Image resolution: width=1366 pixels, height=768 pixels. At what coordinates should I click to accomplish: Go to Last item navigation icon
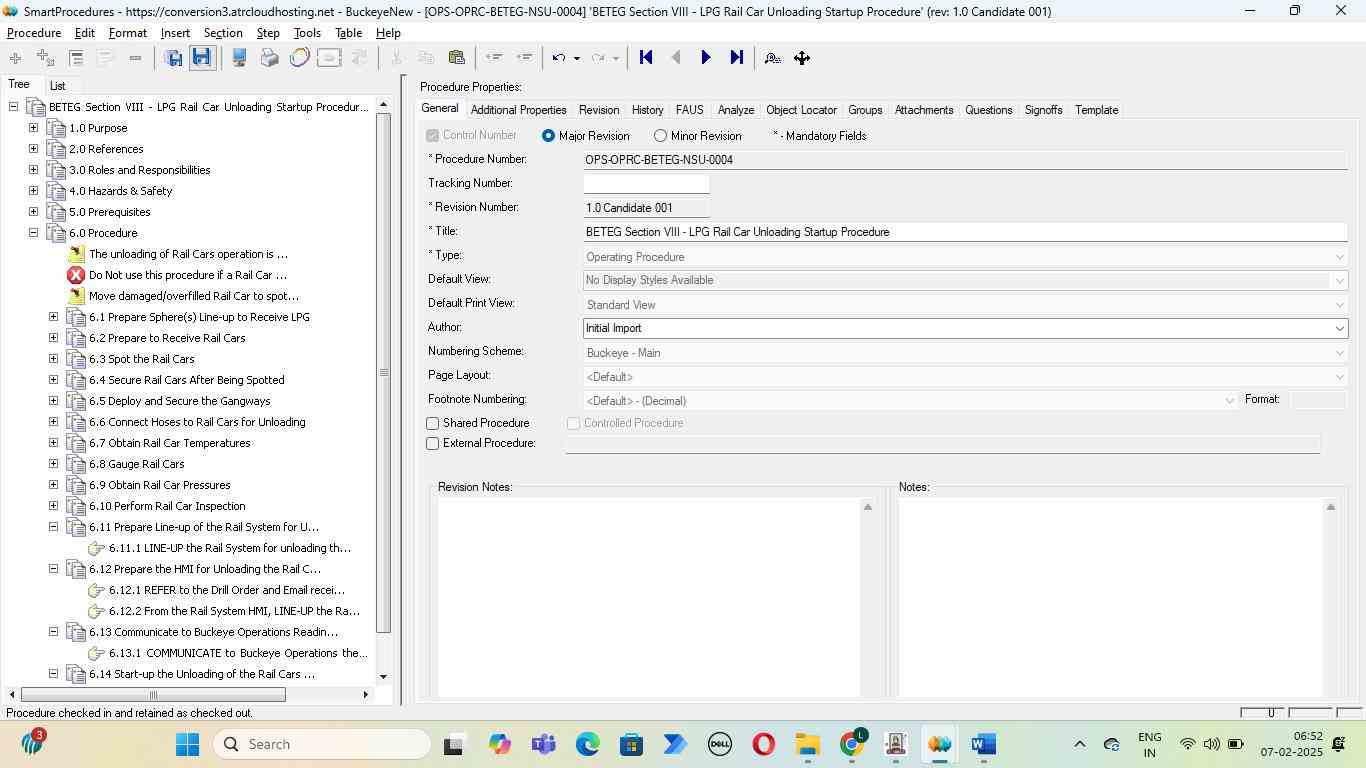point(737,58)
